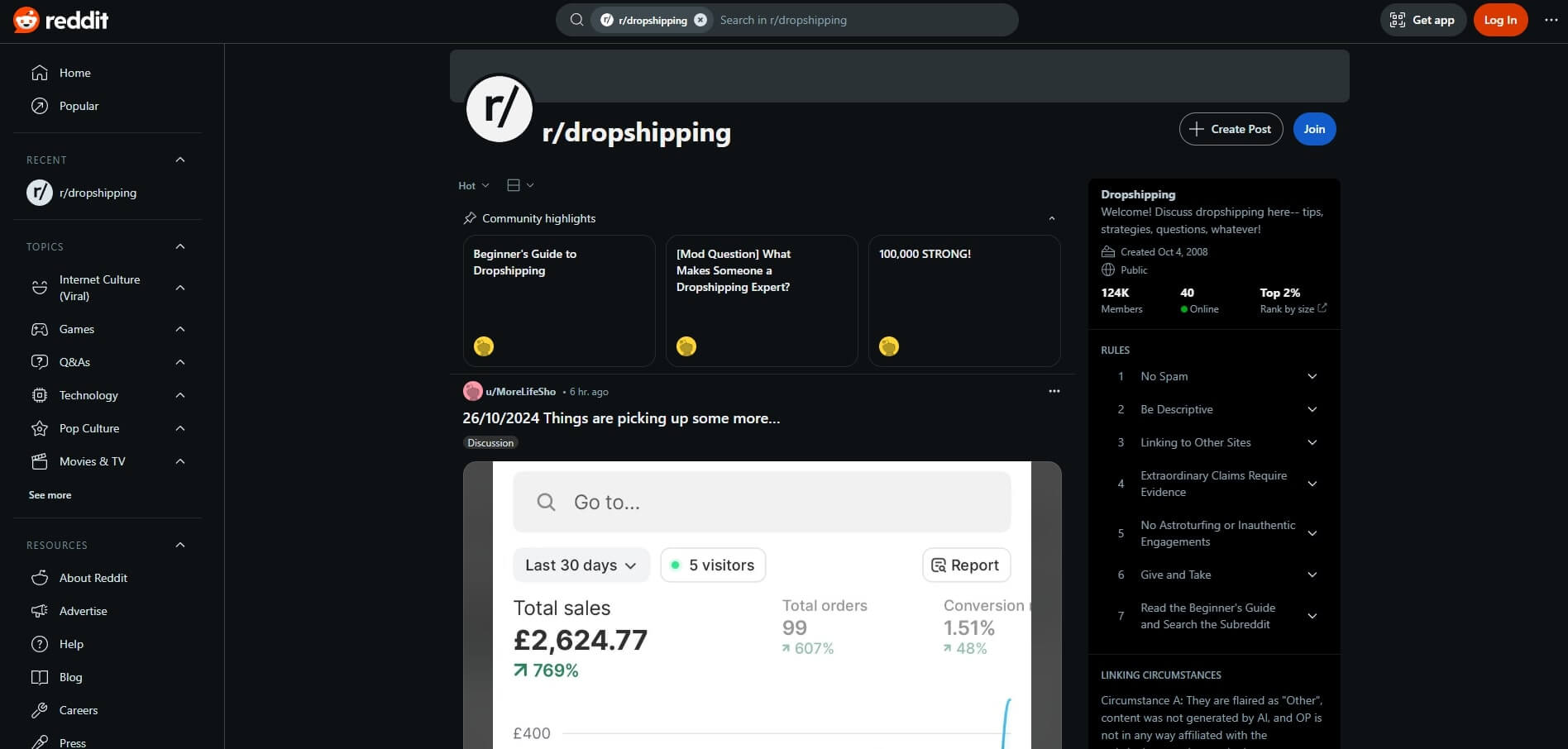
Task: Click the Home icon in sidebar
Action: click(x=40, y=73)
